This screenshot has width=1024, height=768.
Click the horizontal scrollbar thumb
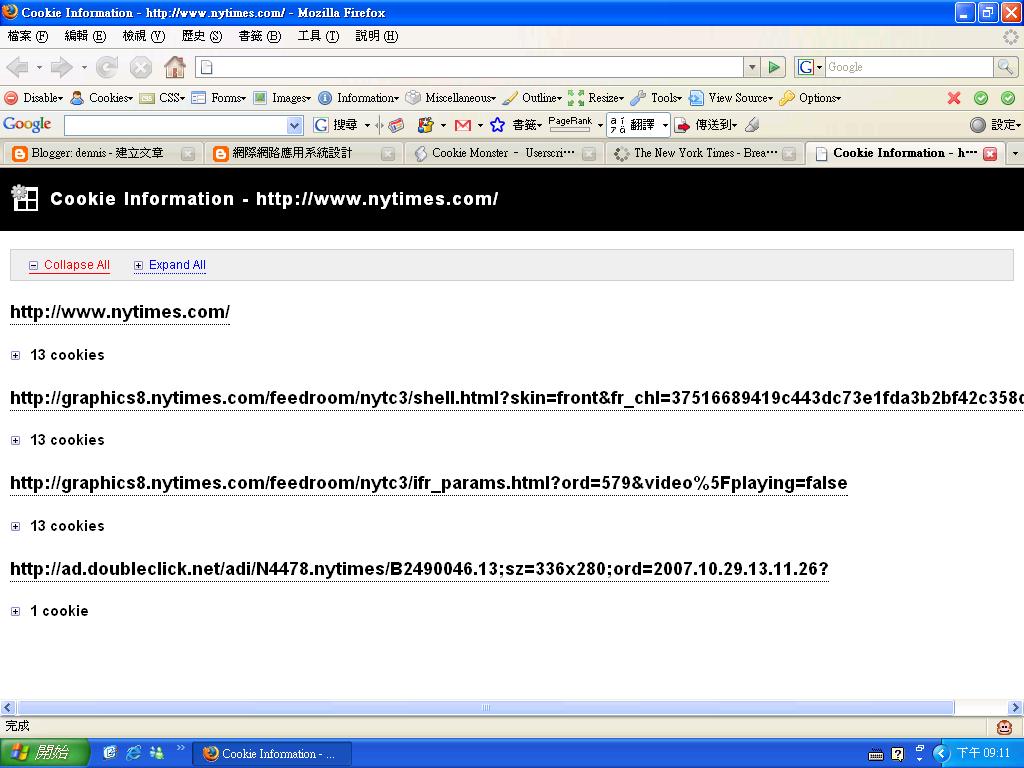(x=485, y=707)
